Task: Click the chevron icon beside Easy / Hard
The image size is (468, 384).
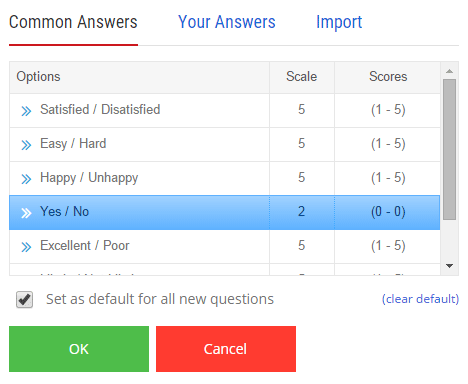Action: [26, 145]
